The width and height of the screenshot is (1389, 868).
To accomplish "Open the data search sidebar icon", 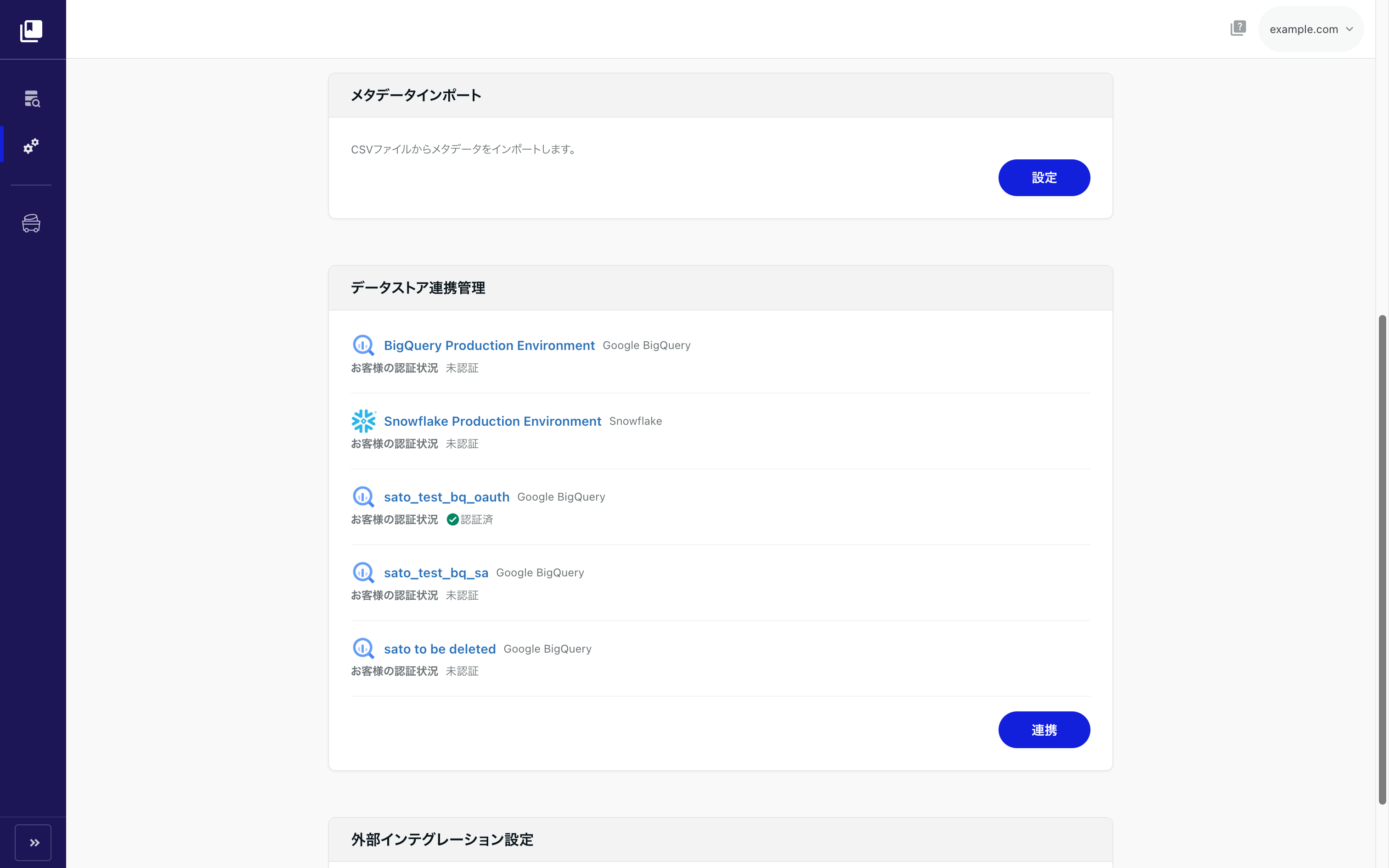I will tap(32, 99).
